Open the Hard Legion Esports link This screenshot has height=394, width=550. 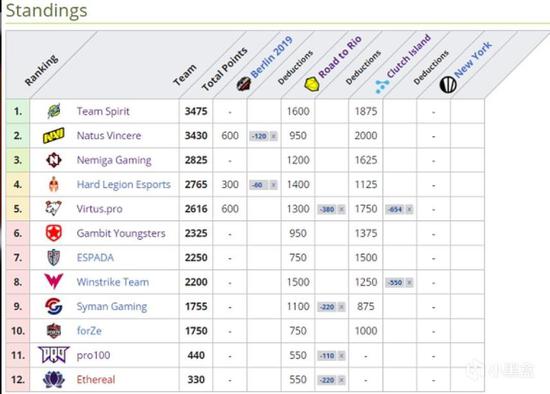click(x=124, y=185)
